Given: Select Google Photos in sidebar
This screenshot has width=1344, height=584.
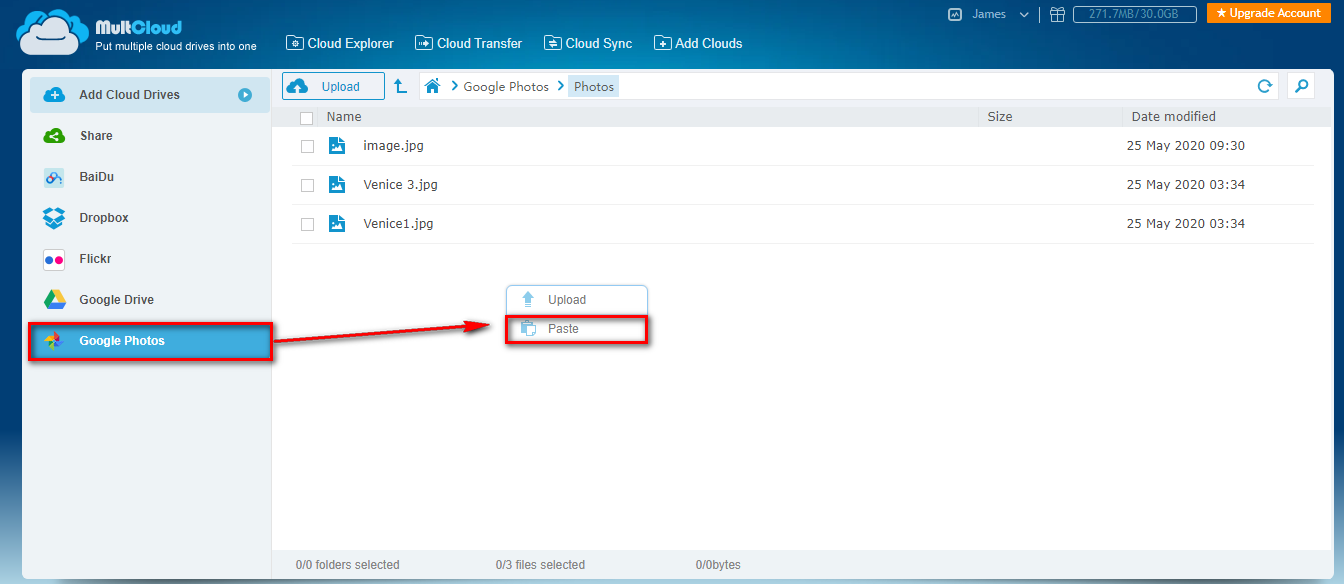Looking at the screenshot, I should pos(150,341).
